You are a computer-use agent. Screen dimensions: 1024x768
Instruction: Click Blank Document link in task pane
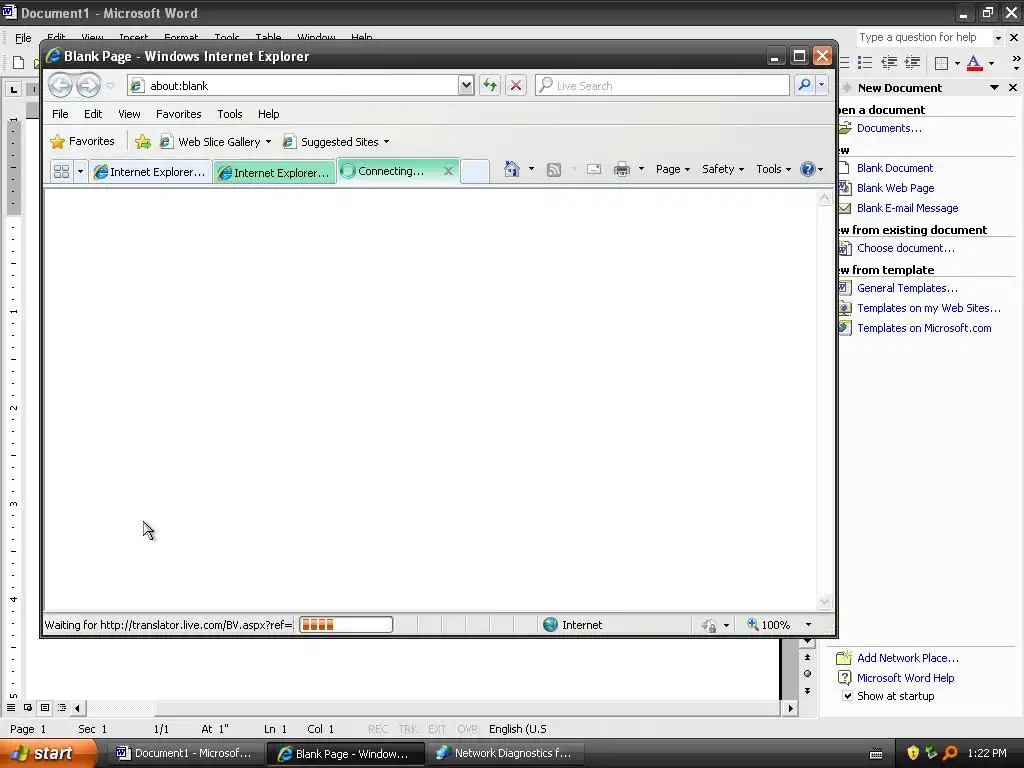coord(895,168)
